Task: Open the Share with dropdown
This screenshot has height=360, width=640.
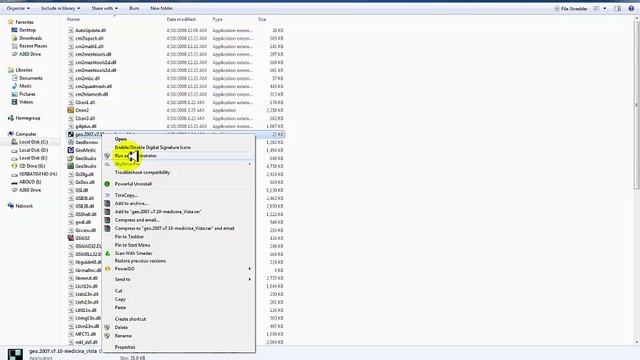Action: (104, 8)
